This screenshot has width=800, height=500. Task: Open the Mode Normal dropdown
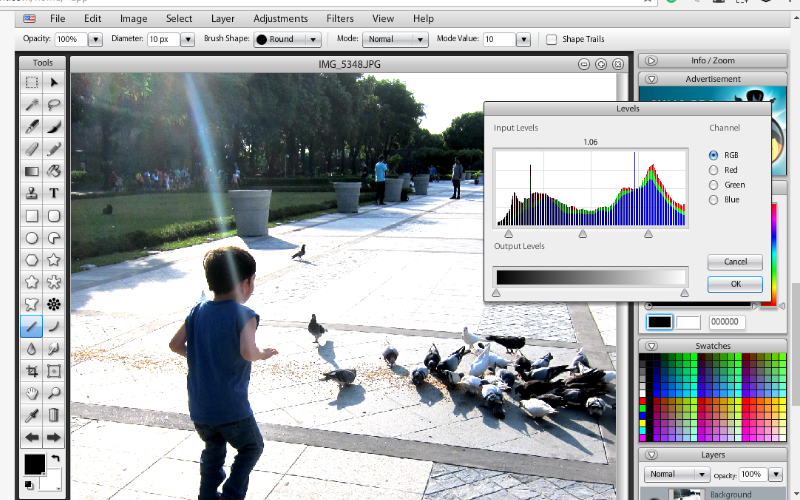tap(395, 39)
